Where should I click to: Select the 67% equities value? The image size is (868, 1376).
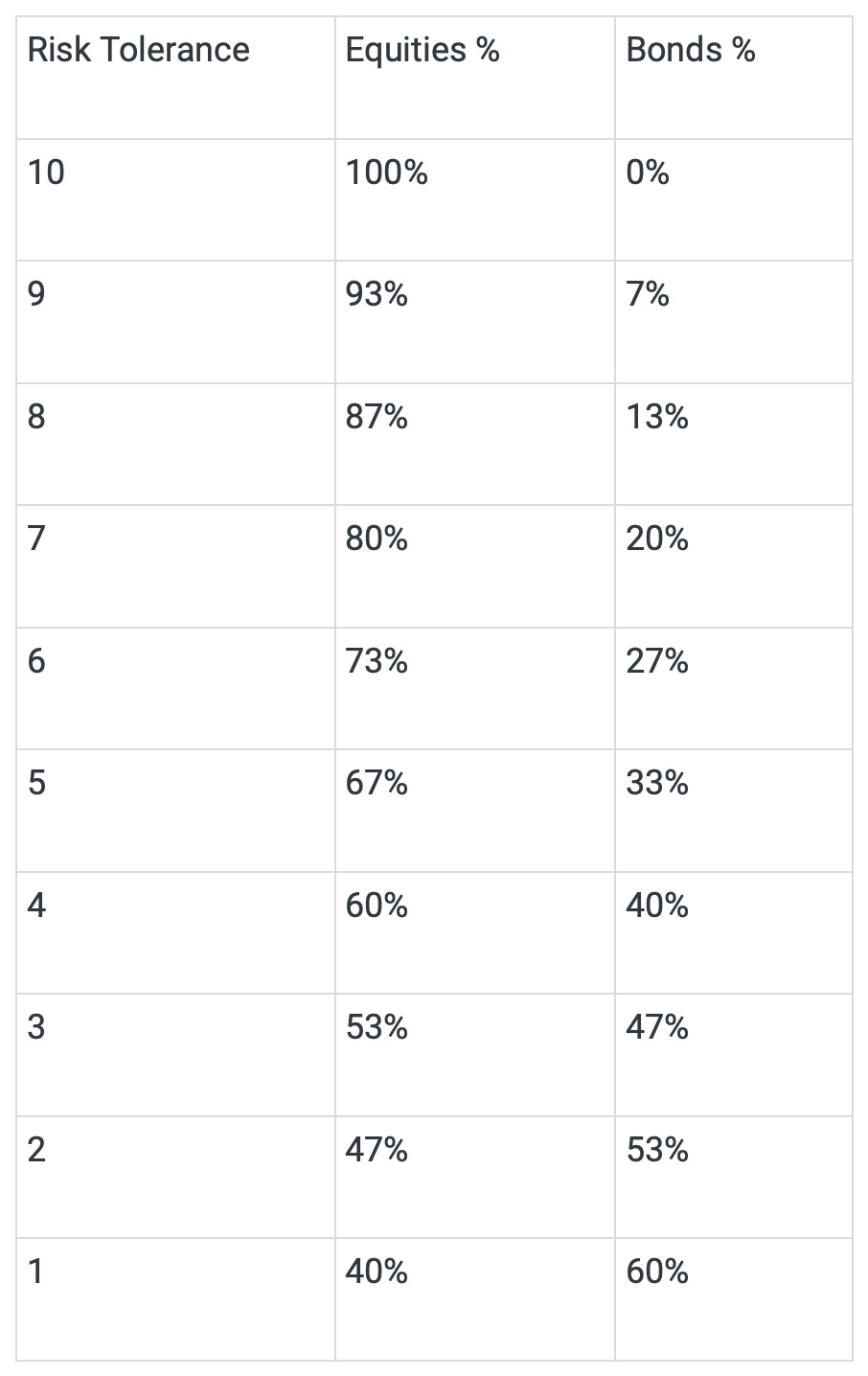[x=377, y=784]
